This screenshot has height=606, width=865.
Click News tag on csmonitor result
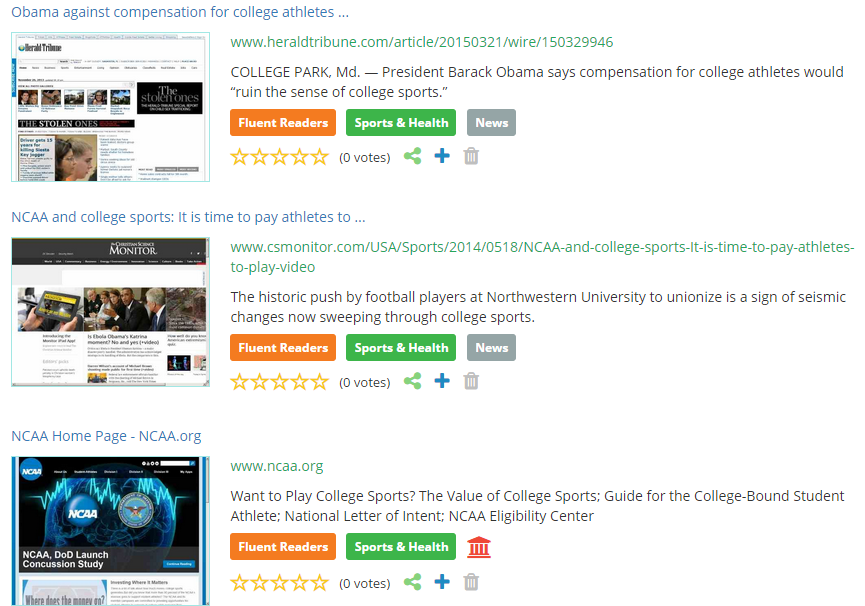492,347
